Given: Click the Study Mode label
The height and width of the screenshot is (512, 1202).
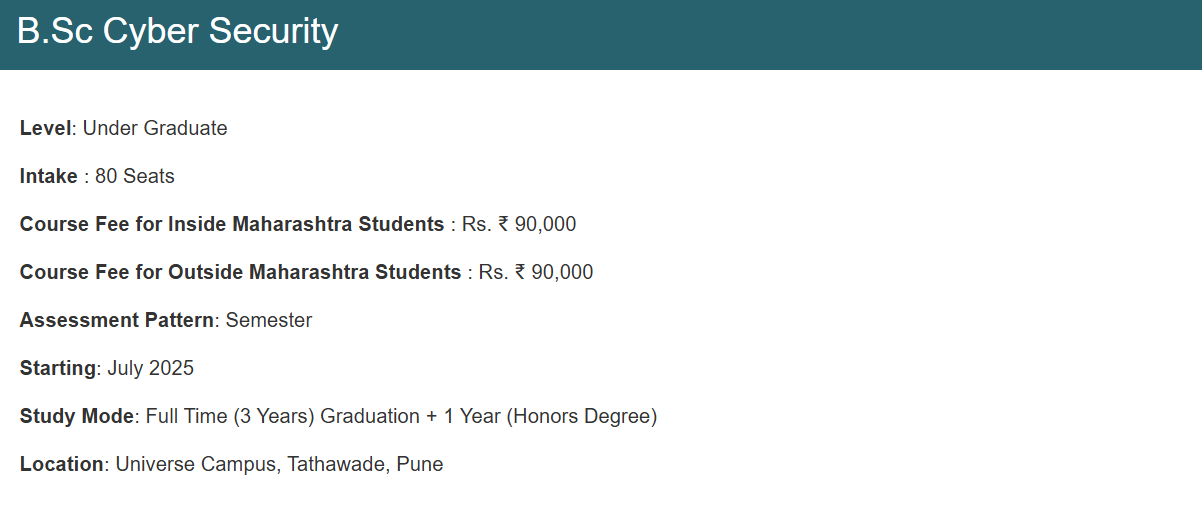Looking at the screenshot, I should coord(76,416).
